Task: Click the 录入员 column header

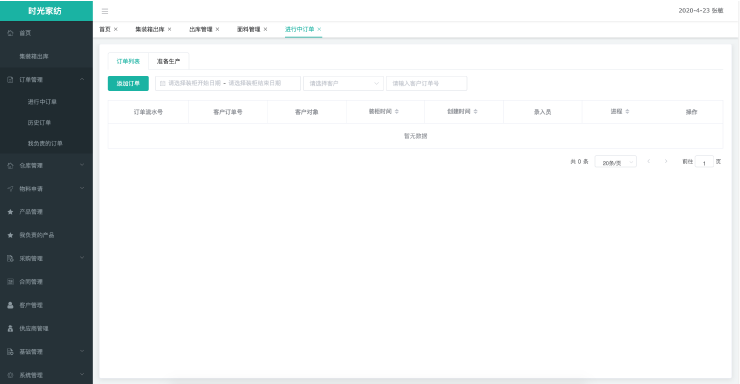Action: click(x=543, y=112)
